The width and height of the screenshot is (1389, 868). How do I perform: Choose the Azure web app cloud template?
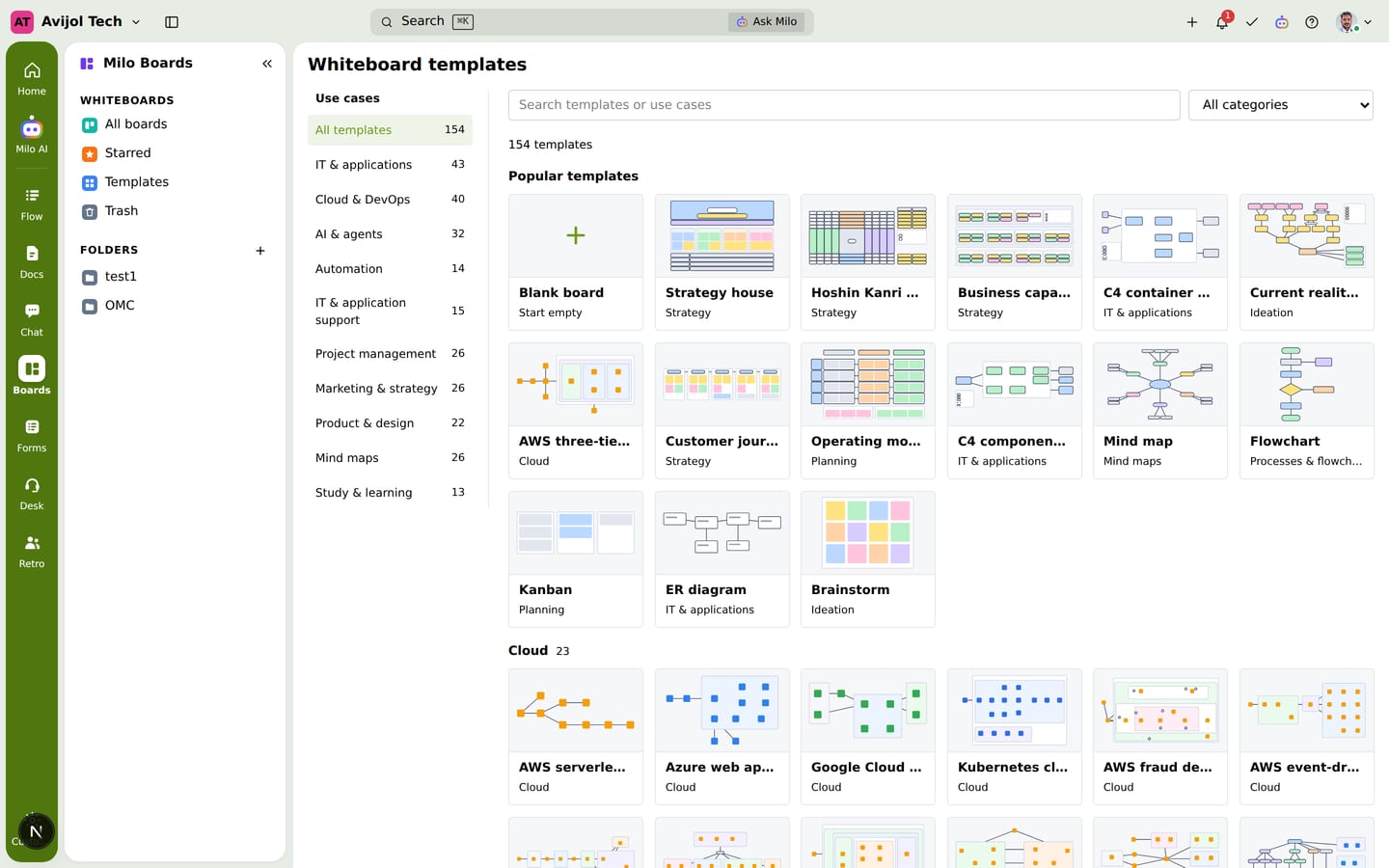point(722,737)
